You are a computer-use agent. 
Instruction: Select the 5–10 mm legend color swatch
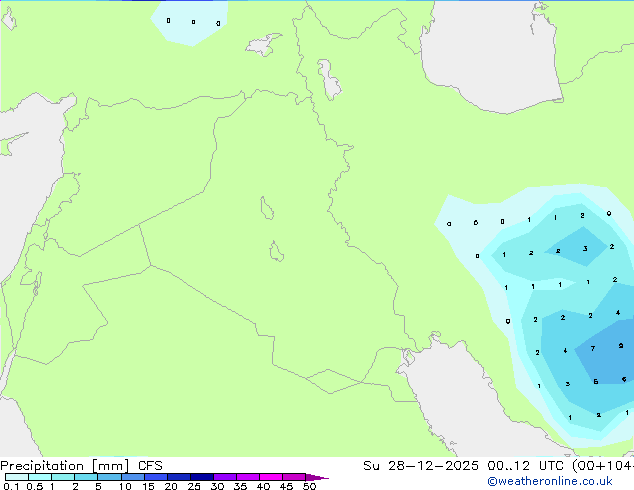pos(109,477)
